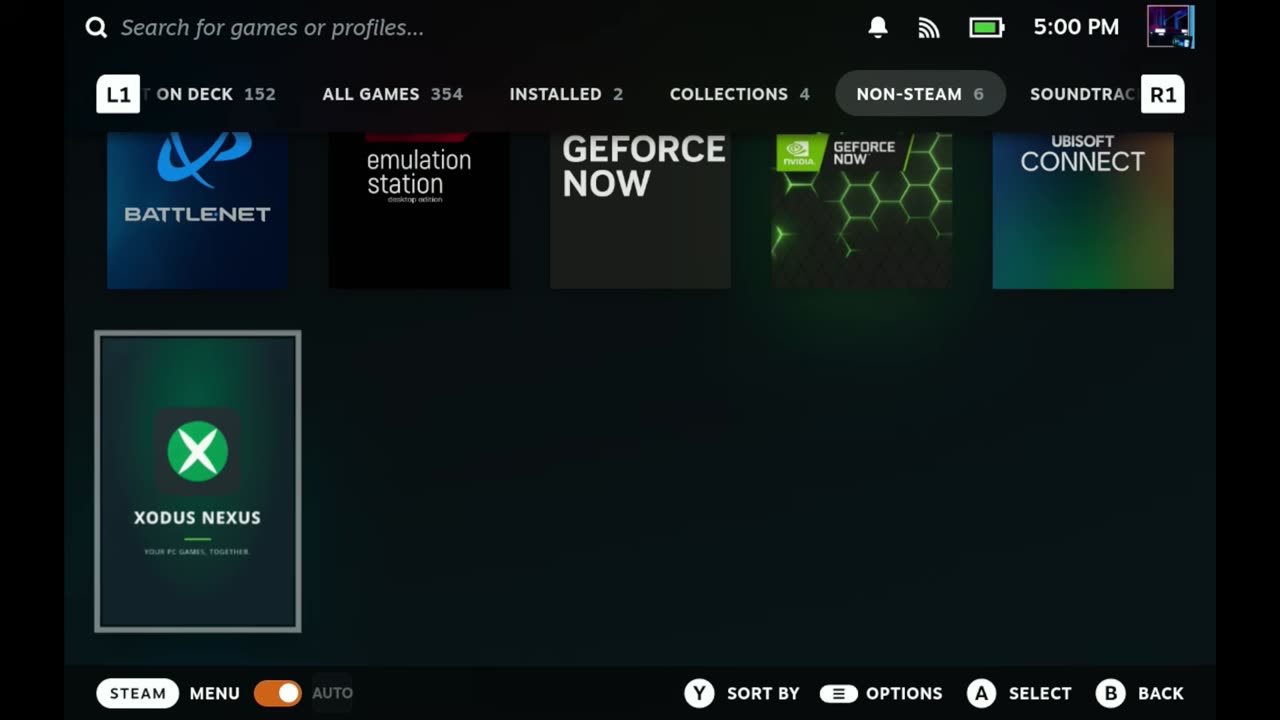Image resolution: width=1280 pixels, height=720 pixels.
Task: Click the Sort By label
Action: tap(763, 693)
